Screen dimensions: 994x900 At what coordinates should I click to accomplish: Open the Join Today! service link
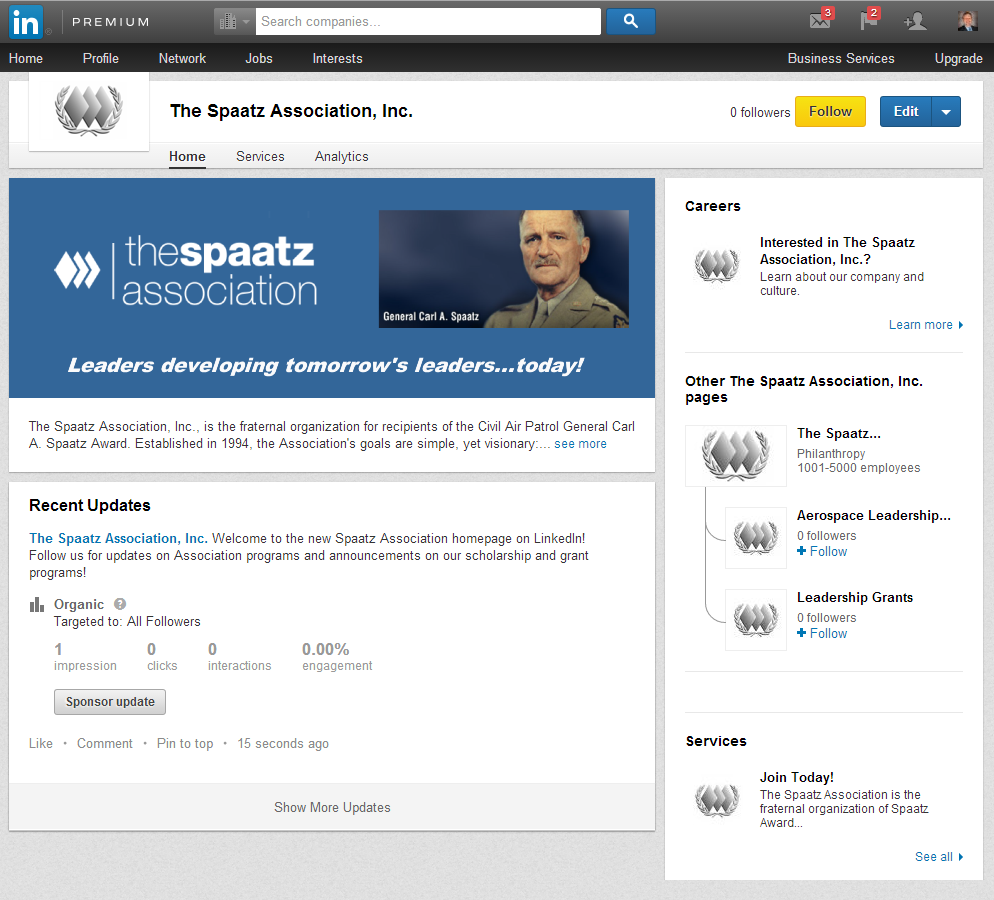(x=796, y=777)
